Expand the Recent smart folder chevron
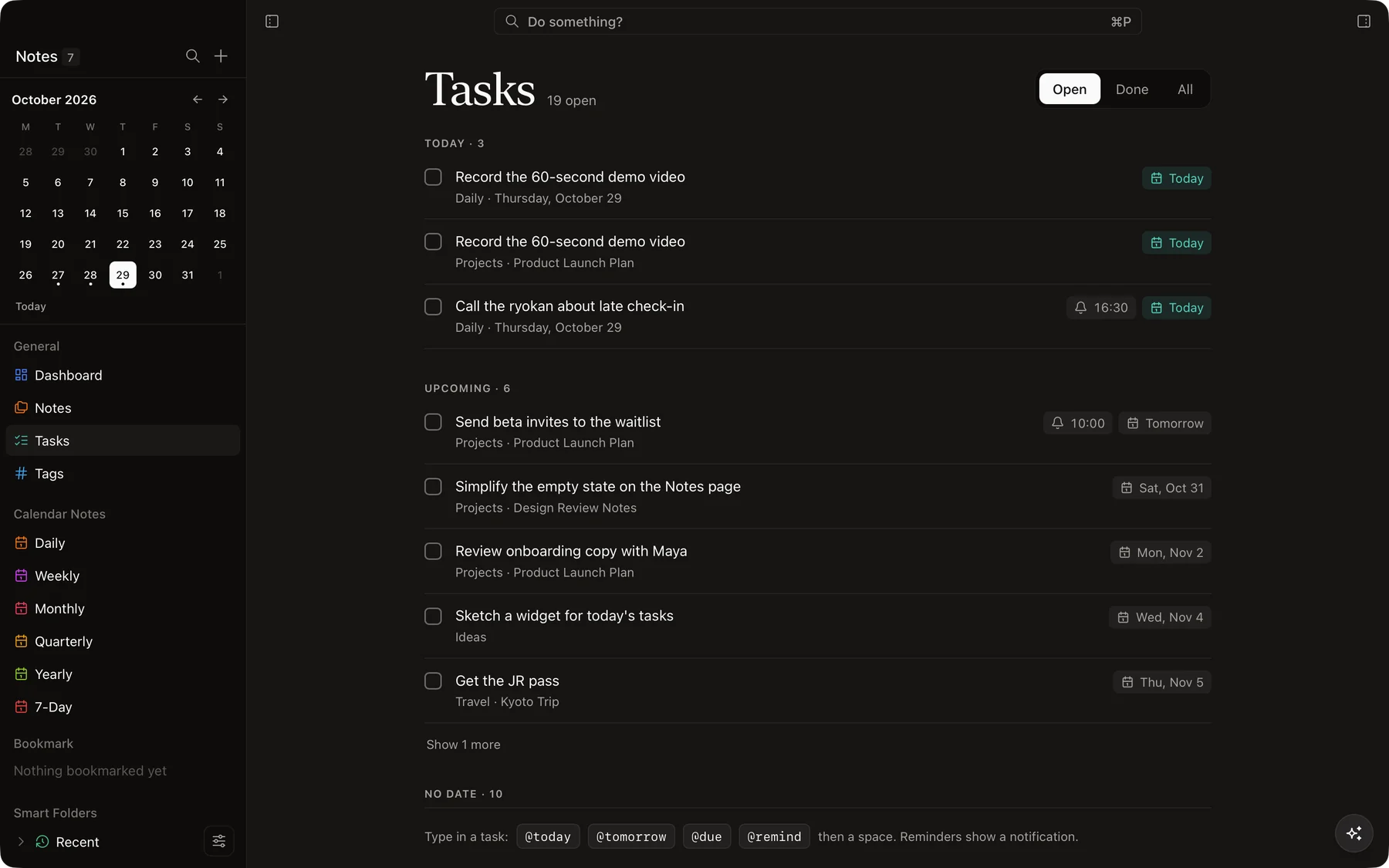This screenshot has height=868, width=1389. (x=21, y=842)
